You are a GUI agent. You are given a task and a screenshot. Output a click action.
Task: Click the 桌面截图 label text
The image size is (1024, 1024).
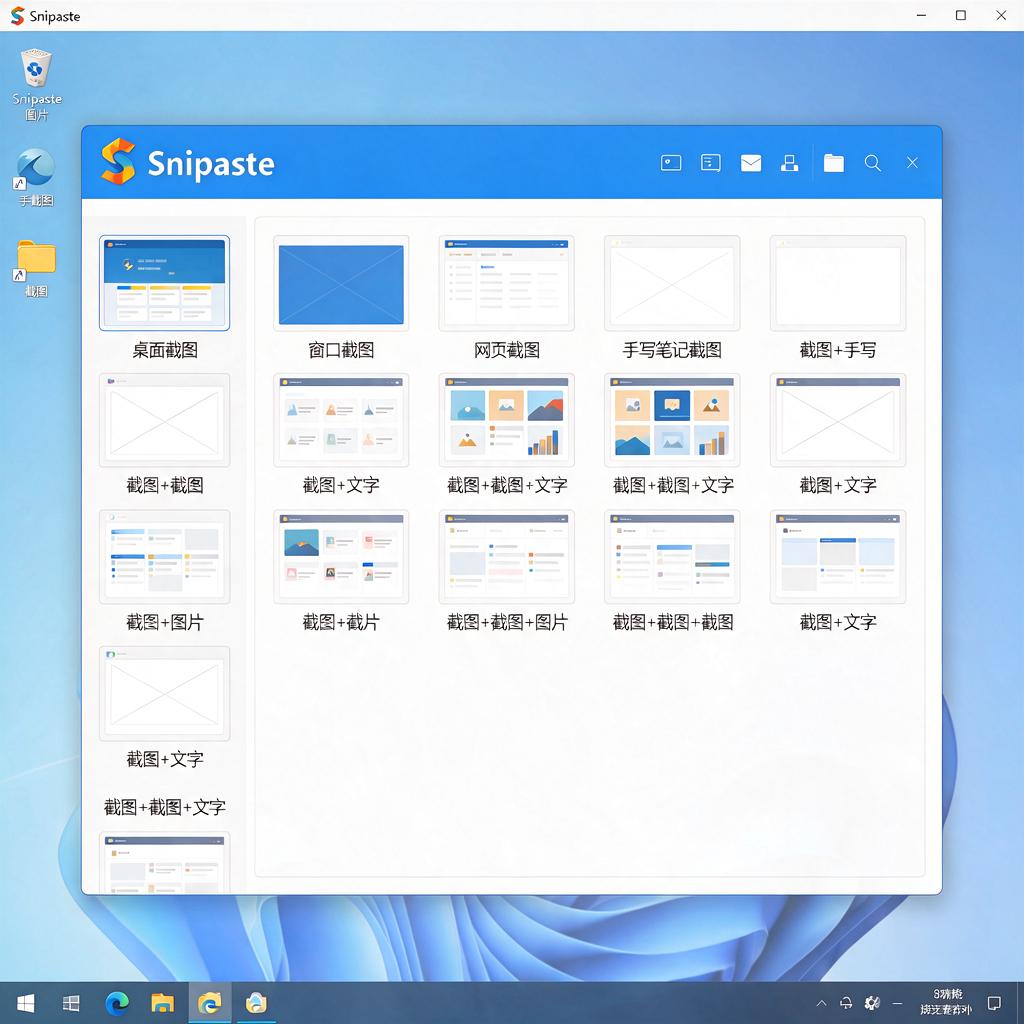click(x=165, y=350)
